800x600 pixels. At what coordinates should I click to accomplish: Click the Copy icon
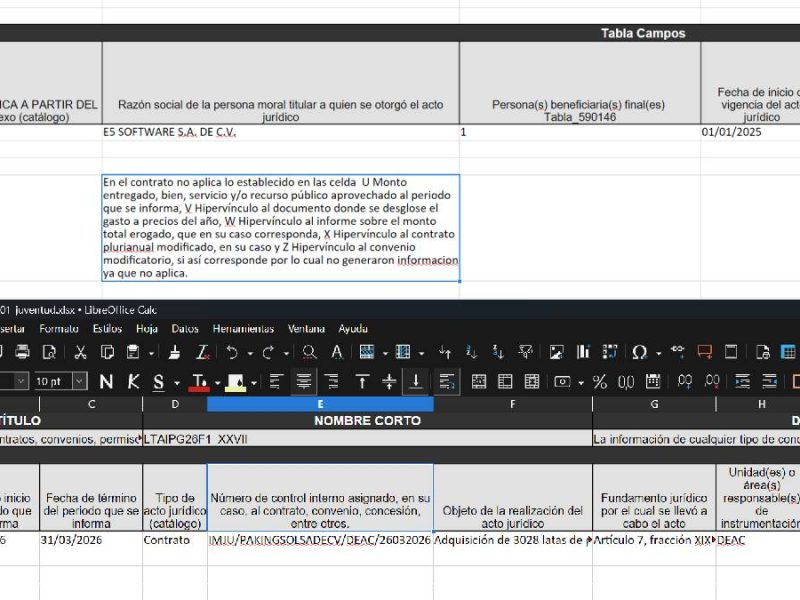(107, 352)
